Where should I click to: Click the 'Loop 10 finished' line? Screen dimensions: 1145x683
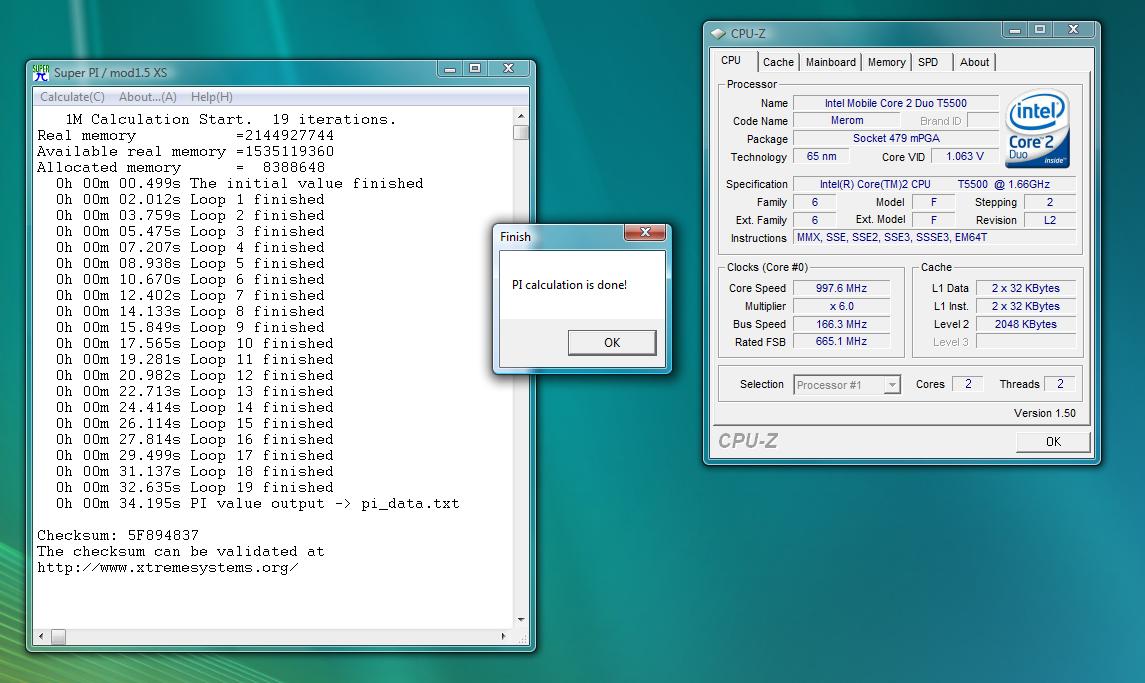pyautogui.click(x=195, y=343)
